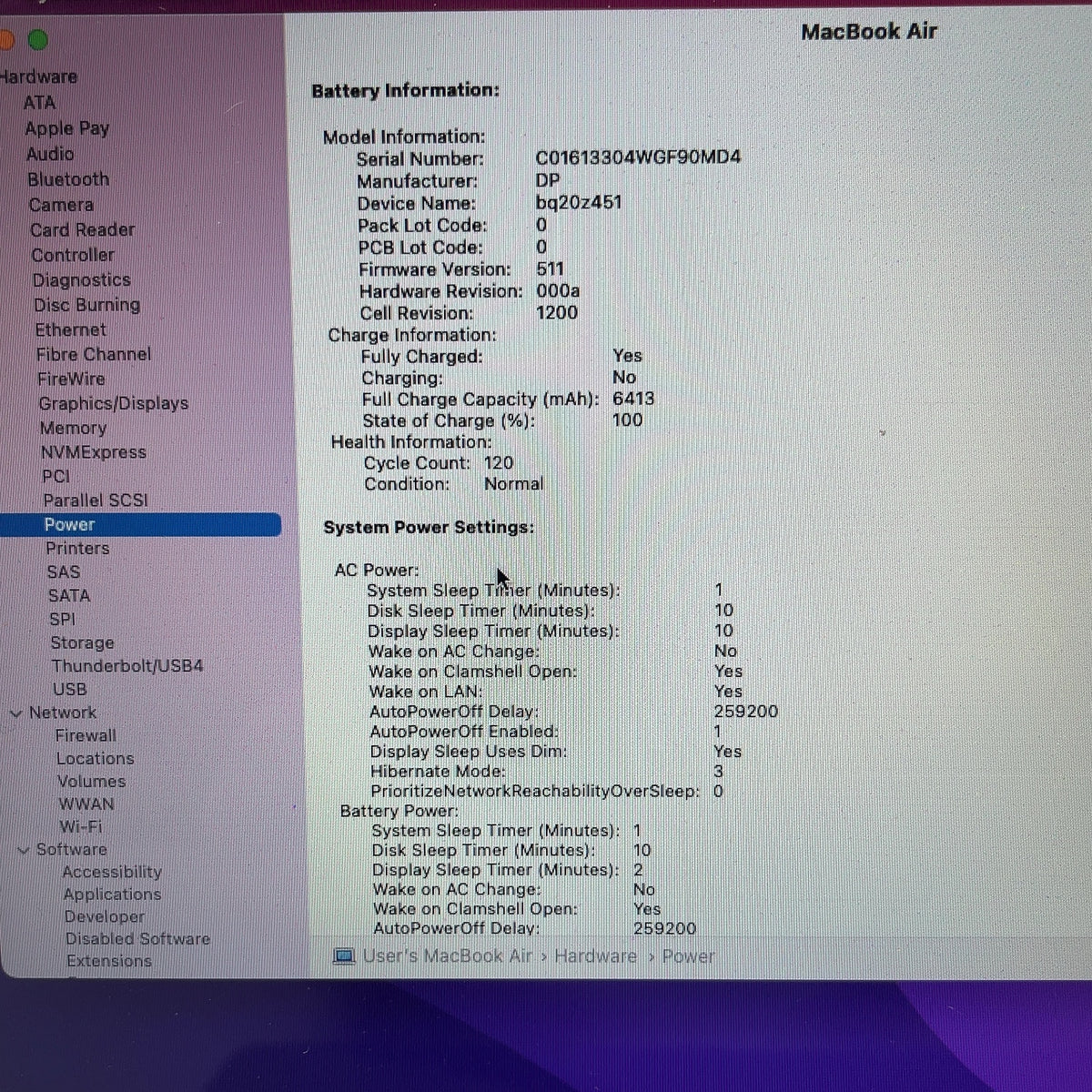Click Hardware in the bottom path bar
Screen dimensions: 1092x1092
(x=595, y=956)
